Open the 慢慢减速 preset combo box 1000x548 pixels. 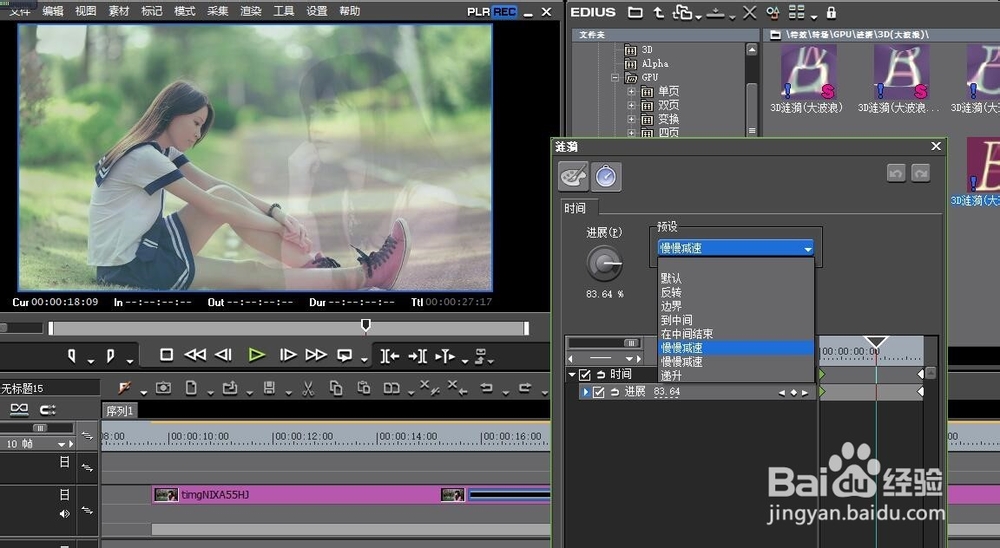click(736, 248)
